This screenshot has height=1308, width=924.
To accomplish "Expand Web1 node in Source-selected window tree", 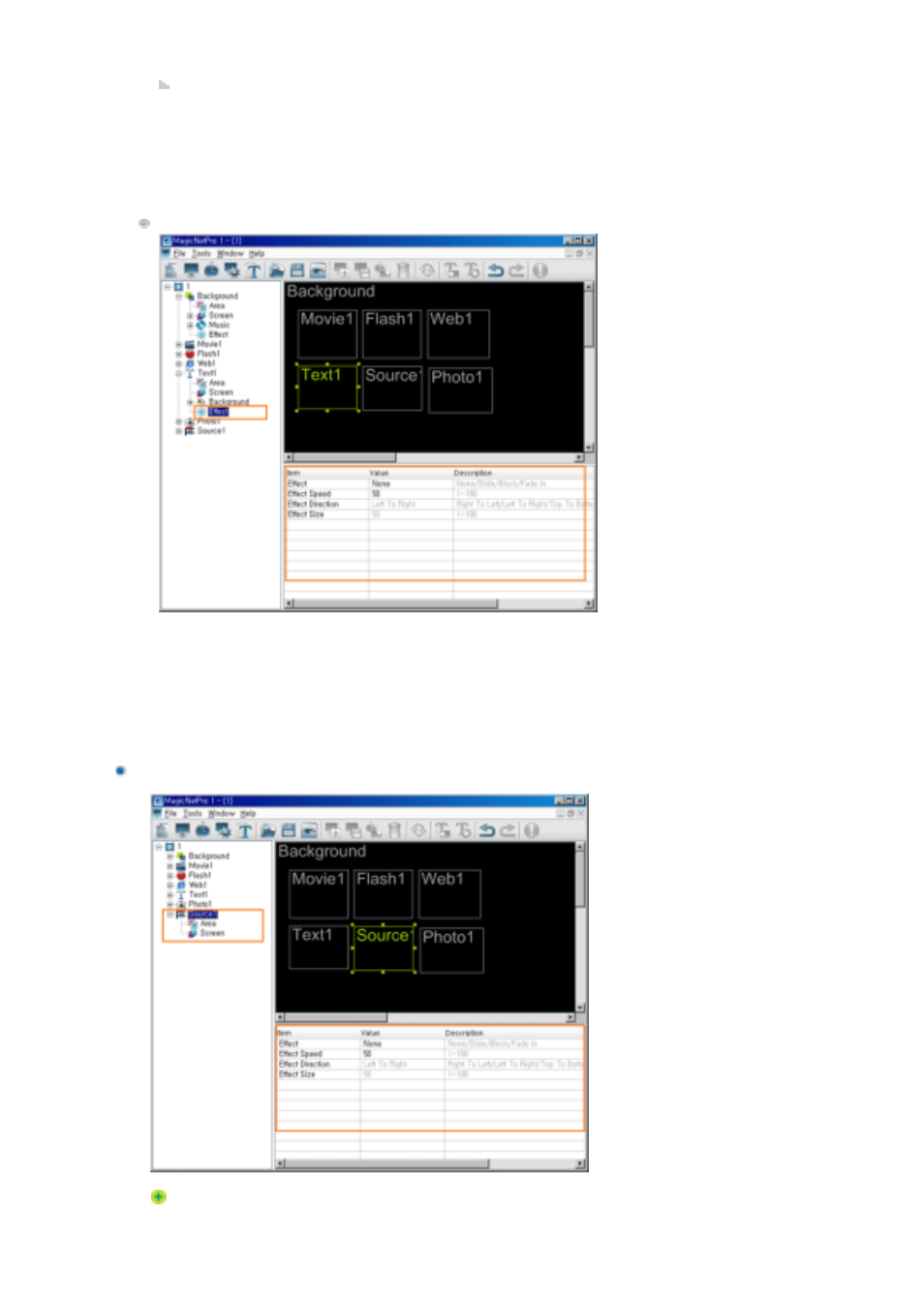I will point(169,886).
